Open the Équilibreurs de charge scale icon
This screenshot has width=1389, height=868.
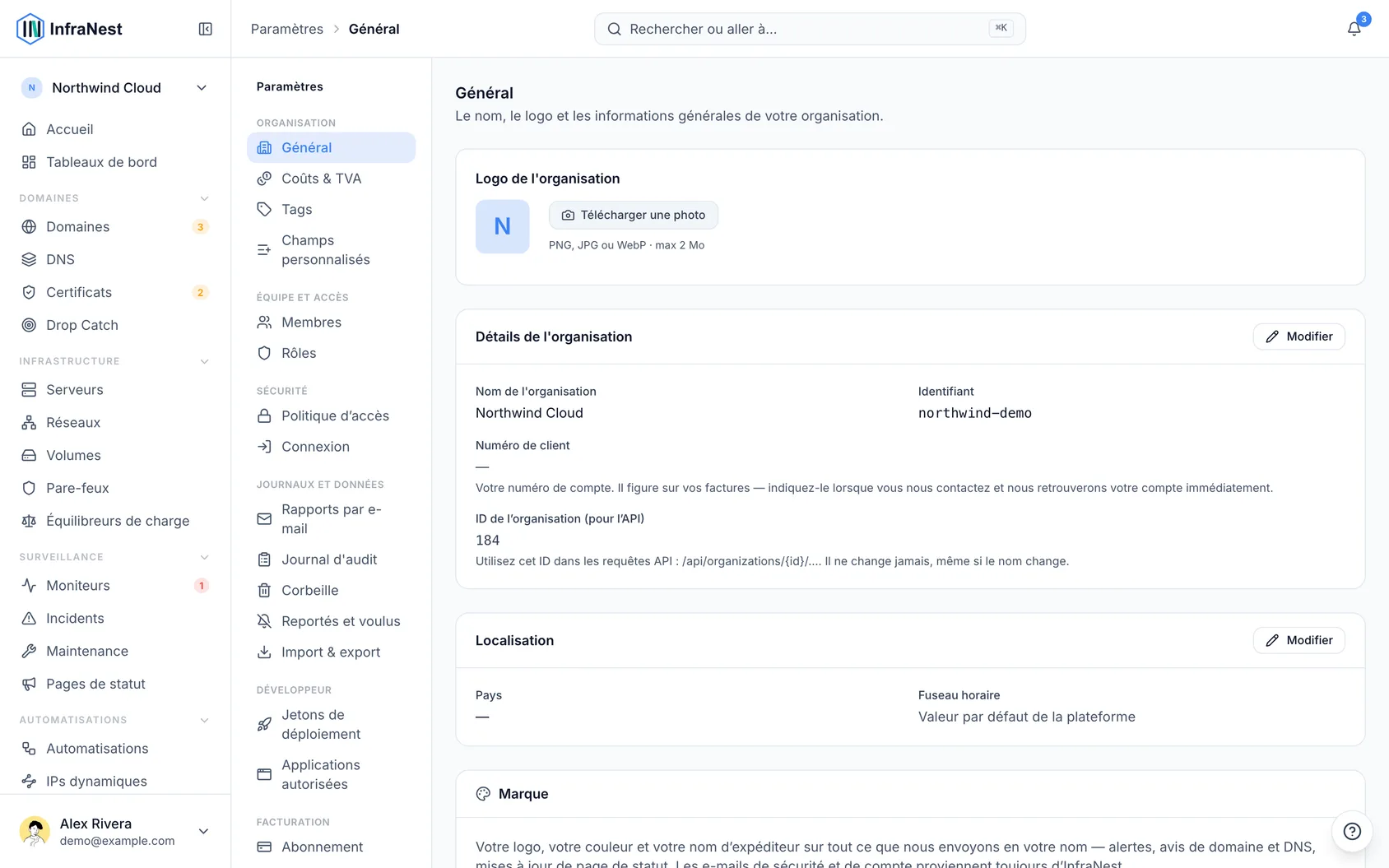(x=29, y=521)
